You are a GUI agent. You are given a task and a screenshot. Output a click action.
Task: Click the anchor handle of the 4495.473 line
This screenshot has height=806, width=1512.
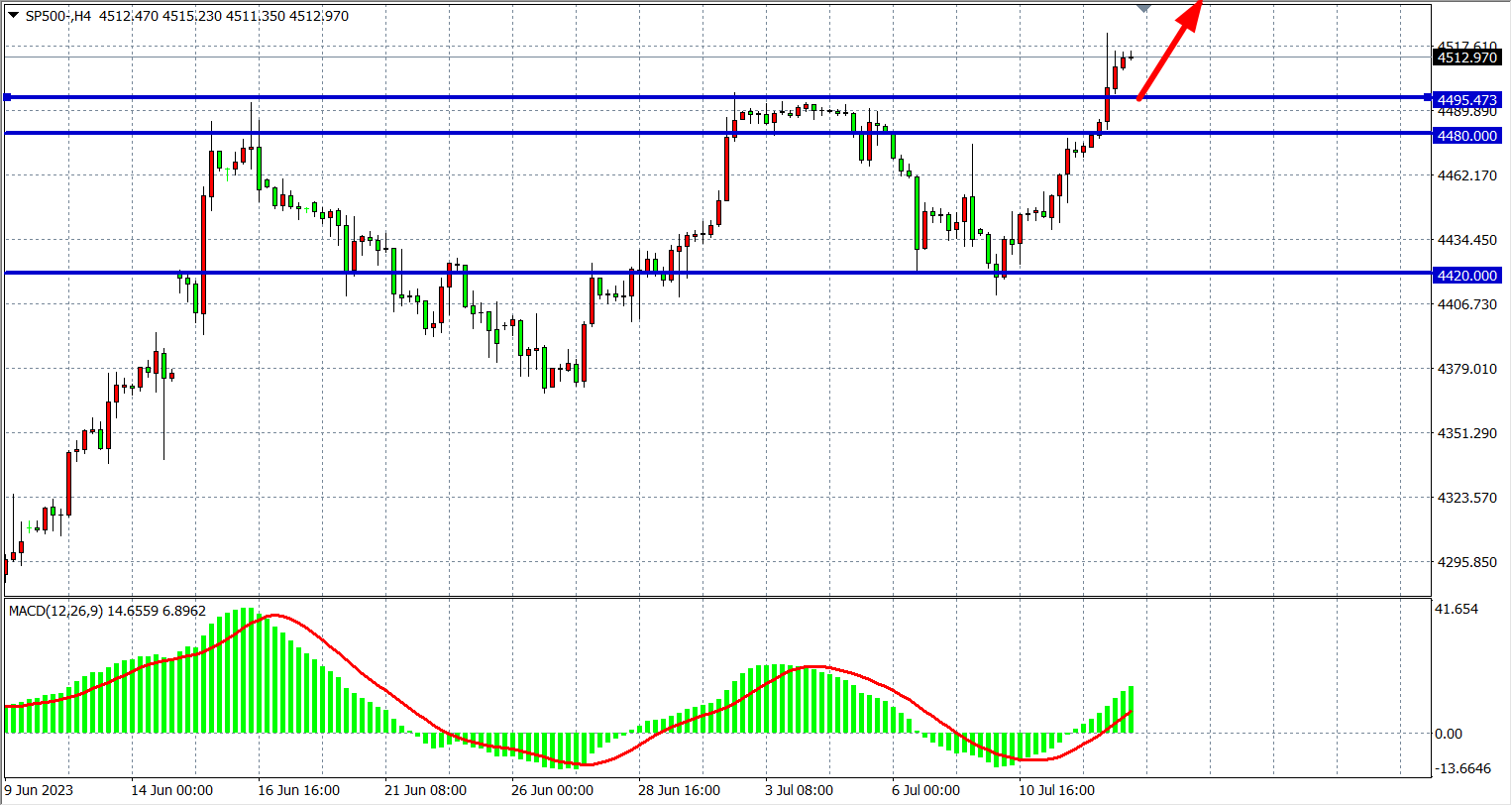point(8,97)
